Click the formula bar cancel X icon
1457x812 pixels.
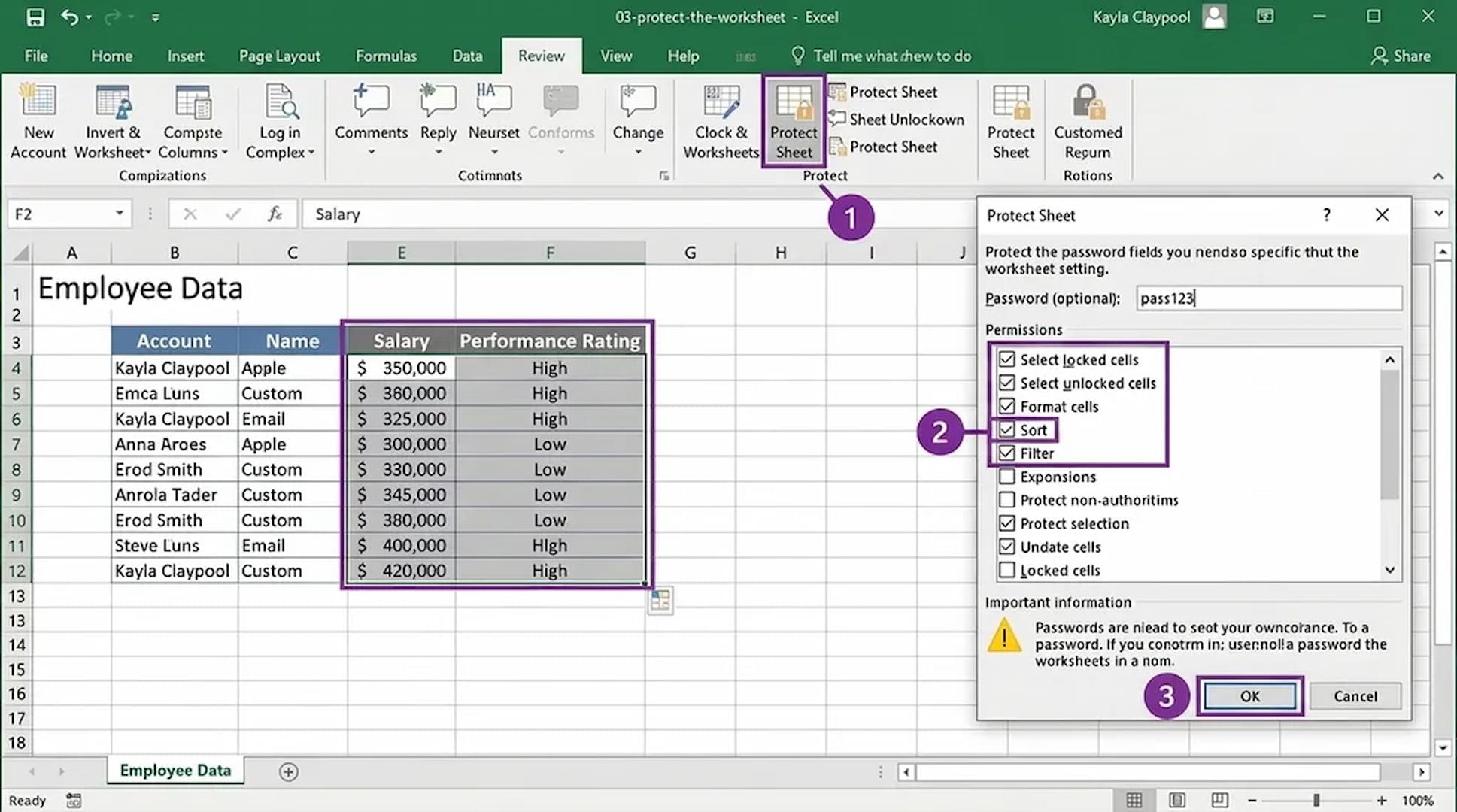190,214
